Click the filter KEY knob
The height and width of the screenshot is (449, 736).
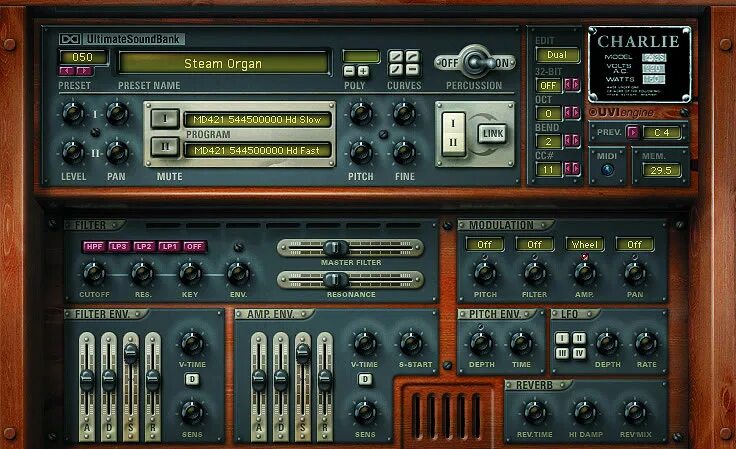point(190,274)
